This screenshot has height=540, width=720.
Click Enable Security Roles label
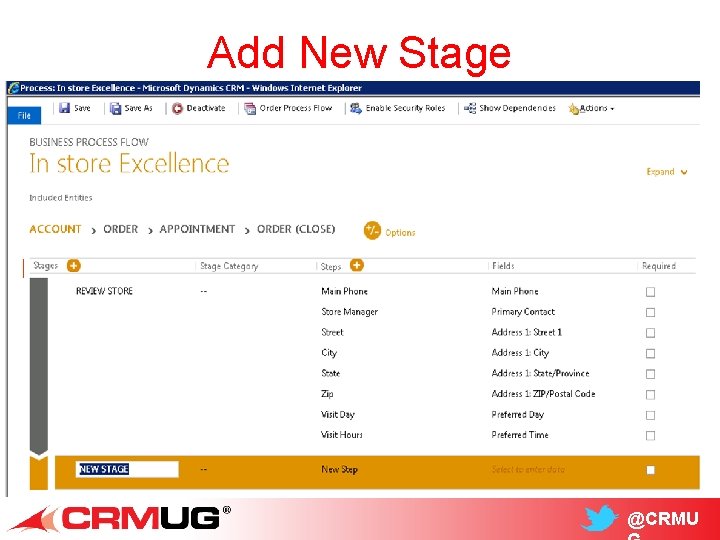(405, 108)
